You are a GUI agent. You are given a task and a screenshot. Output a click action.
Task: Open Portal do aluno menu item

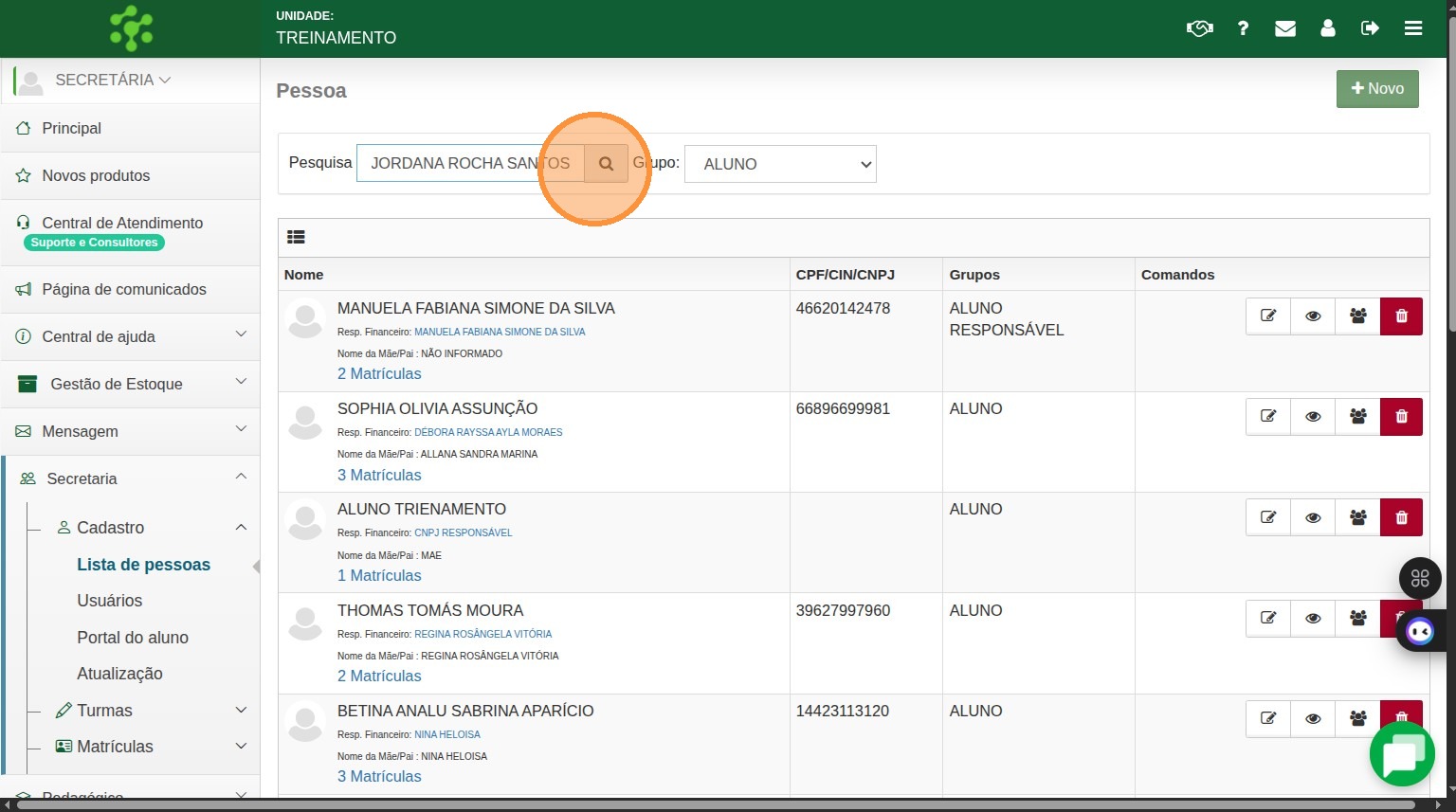(x=133, y=638)
